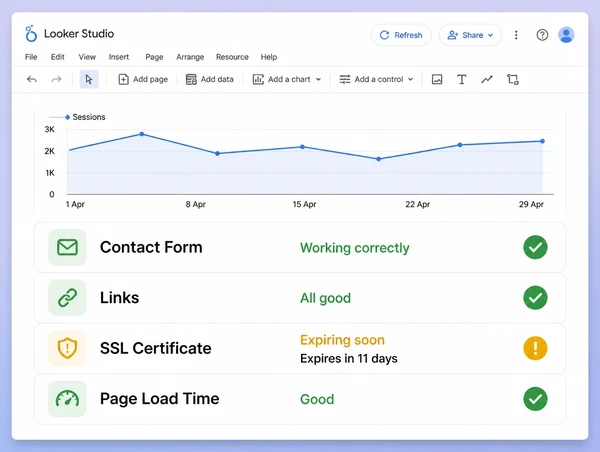Click the 'Contact Form' label
This screenshot has width=600, height=452.
(151, 247)
